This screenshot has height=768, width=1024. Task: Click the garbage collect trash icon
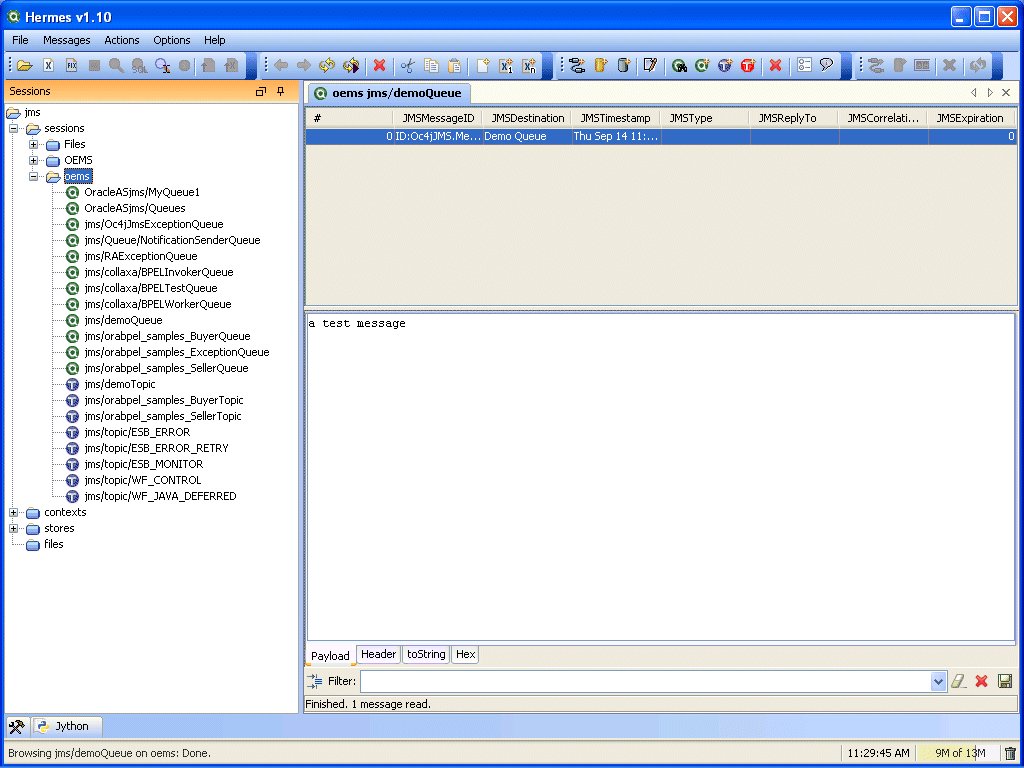pos(1010,753)
